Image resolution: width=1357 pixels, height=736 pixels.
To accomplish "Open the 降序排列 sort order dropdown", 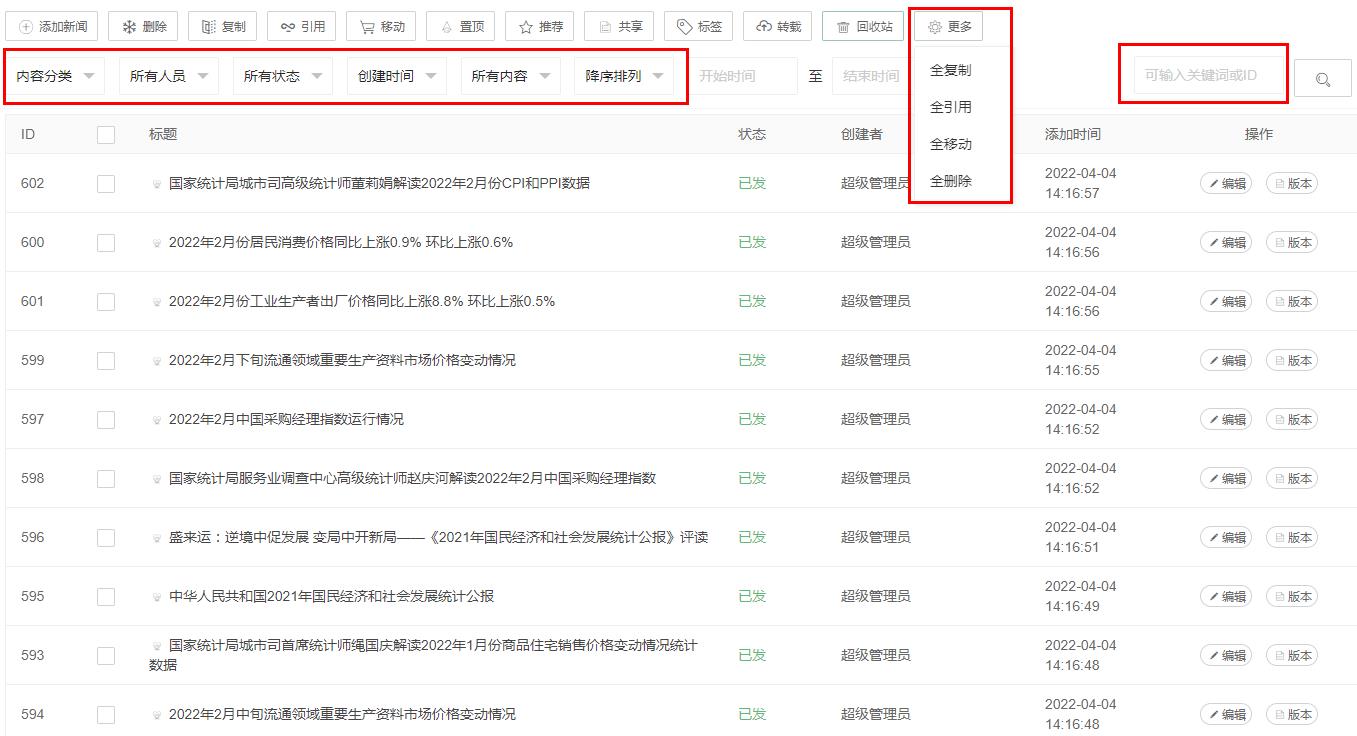I will pos(624,76).
